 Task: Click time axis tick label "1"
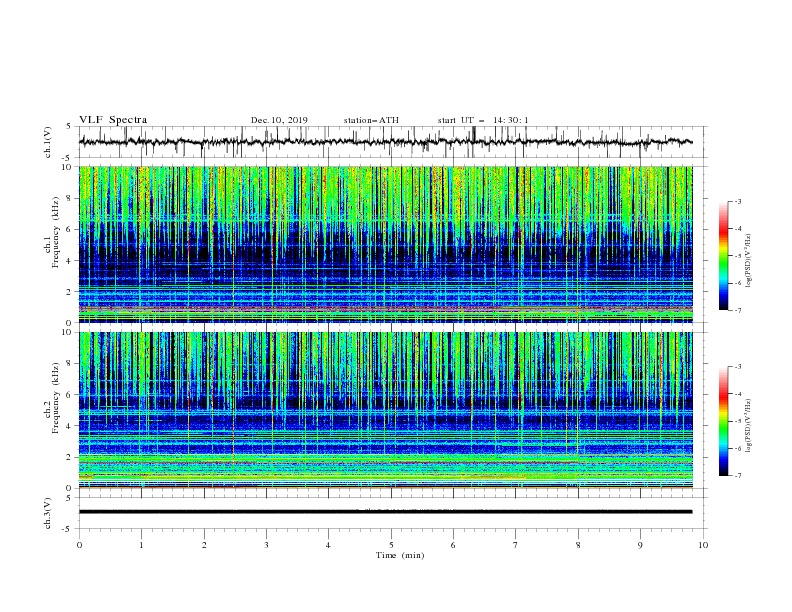pos(141,545)
